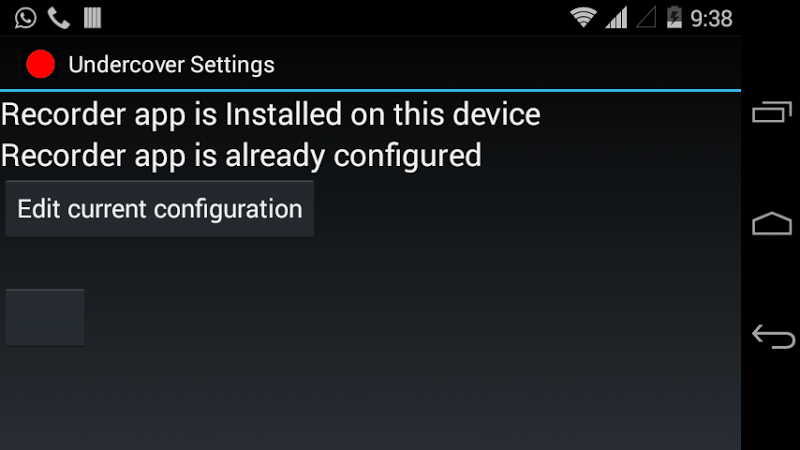This screenshot has width=800, height=450.
Task: Tap 'Recorder app is Installed on this device'
Action: point(270,114)
